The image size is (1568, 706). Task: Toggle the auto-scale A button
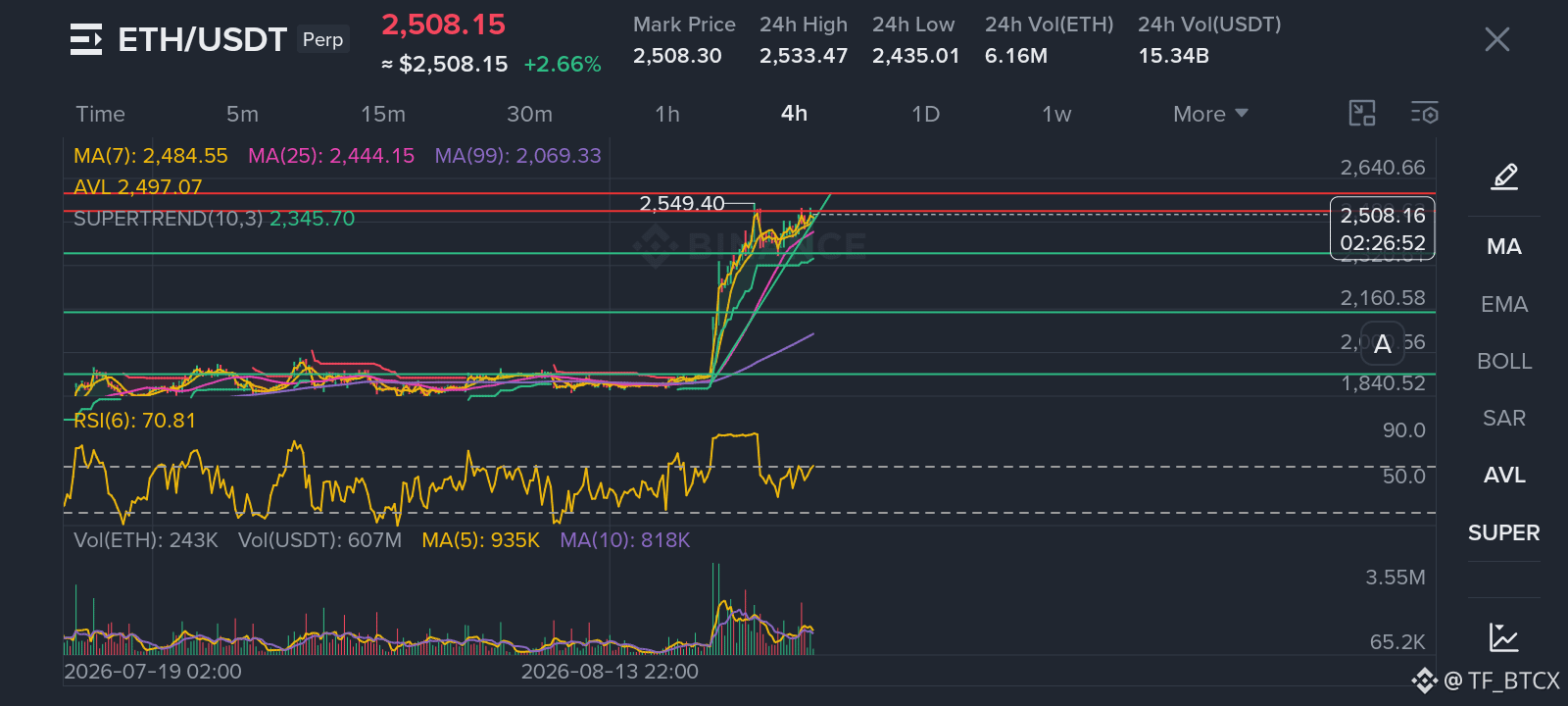[x=1383, y=344]
